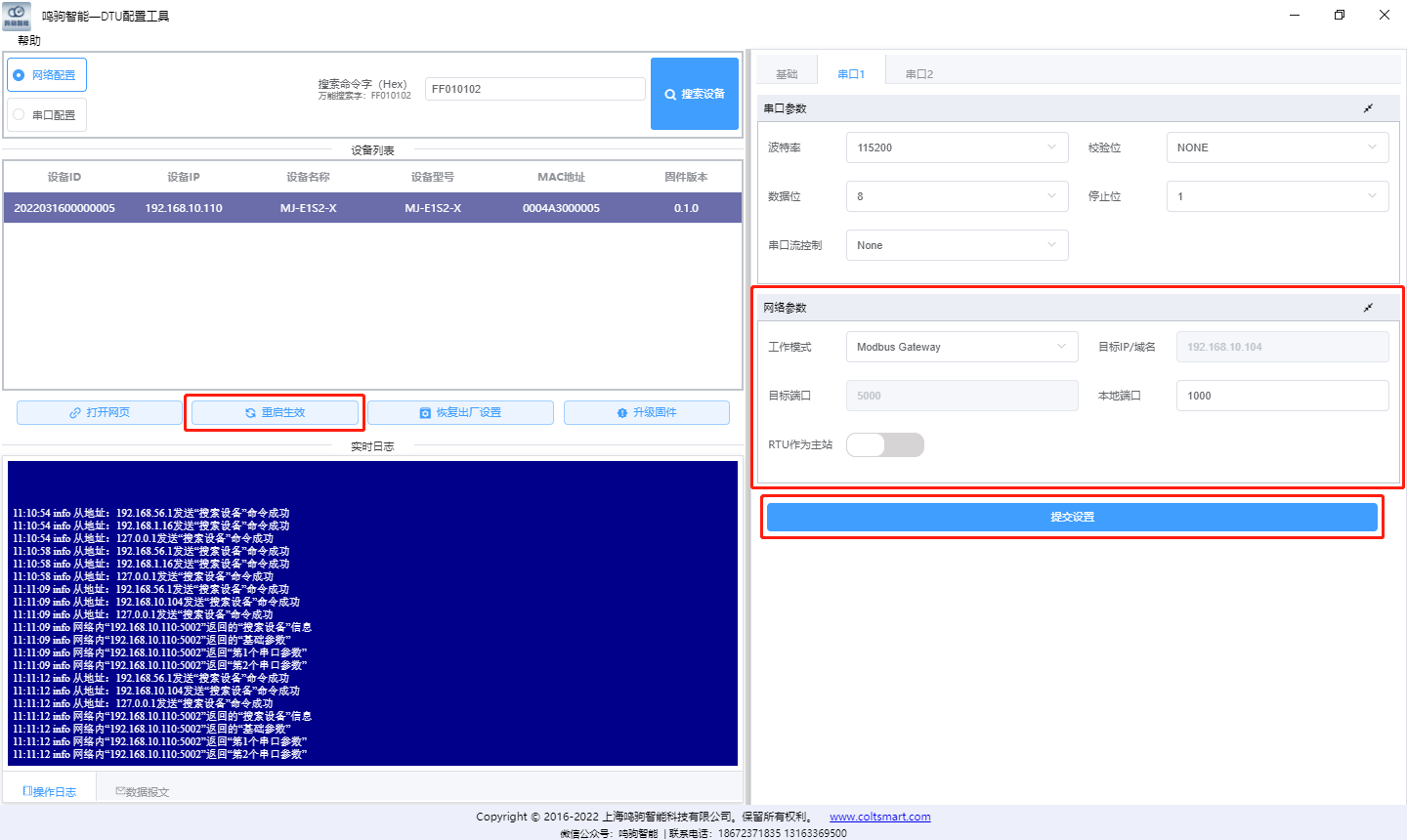Click the pin icon on 串口参数 panel

pos(1368,108)
